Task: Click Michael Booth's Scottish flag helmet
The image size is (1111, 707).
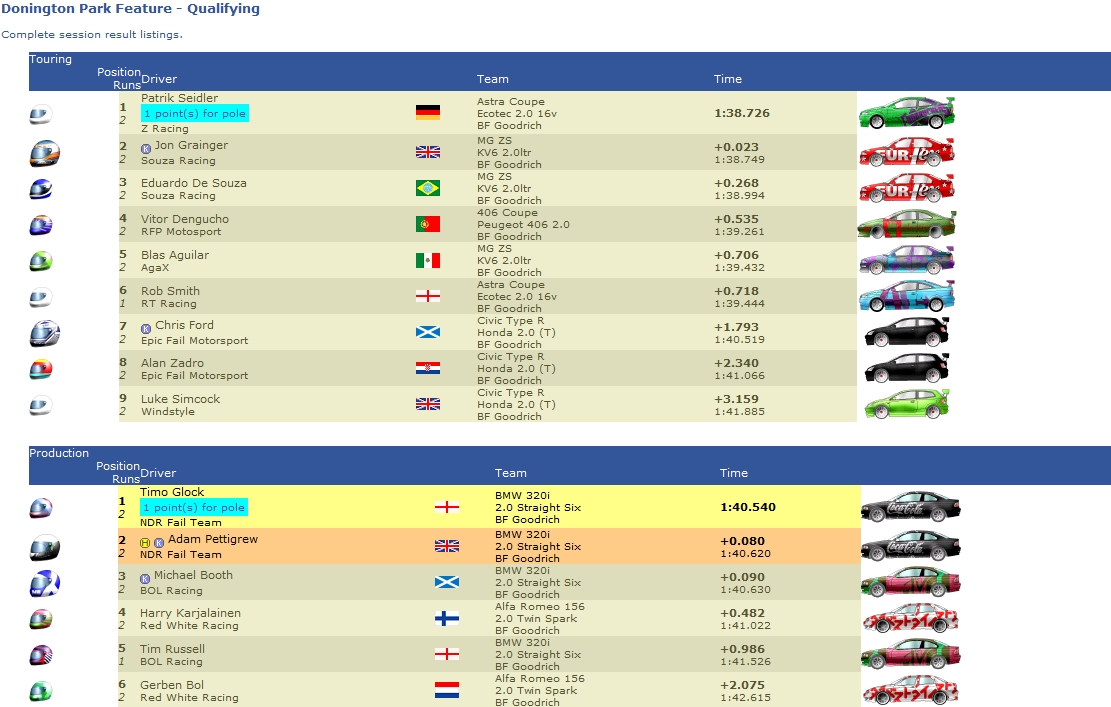Action: 44,584
